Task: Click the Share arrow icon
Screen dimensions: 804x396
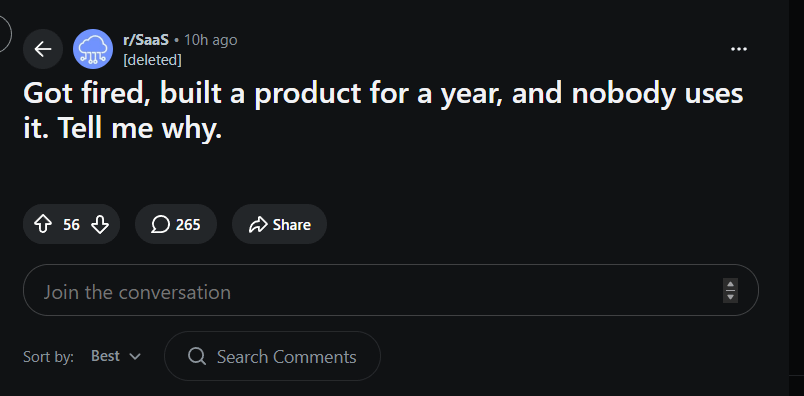Action: (x=258, y=224)
